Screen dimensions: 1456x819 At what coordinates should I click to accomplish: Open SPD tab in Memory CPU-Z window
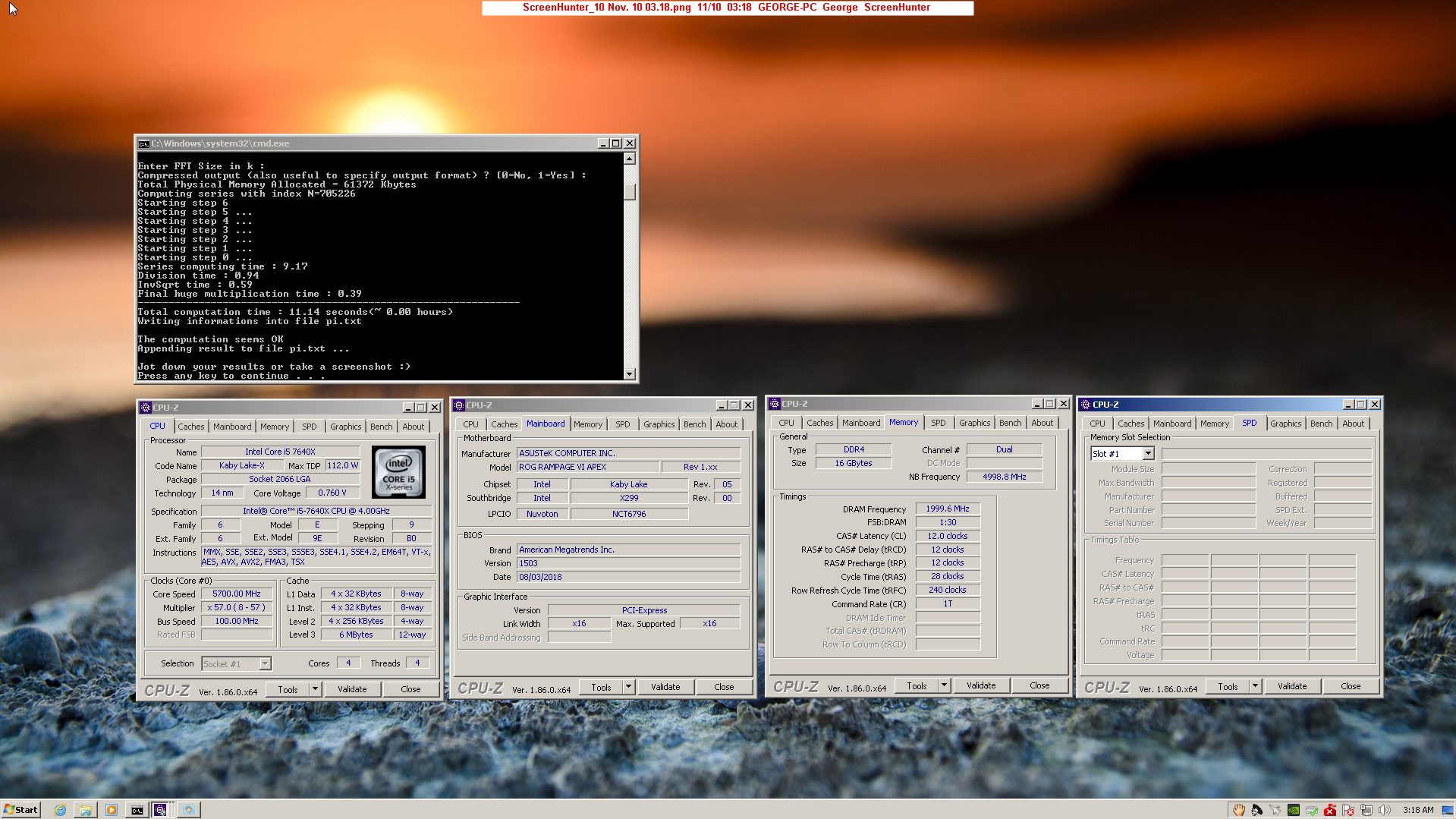click(939, 423)
